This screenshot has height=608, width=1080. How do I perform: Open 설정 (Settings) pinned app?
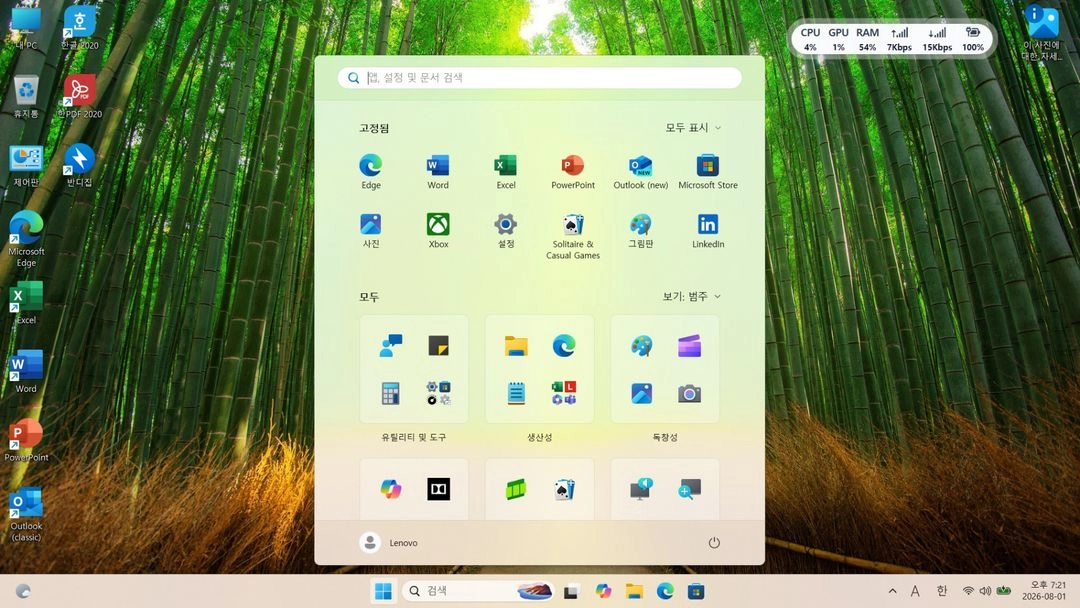(506, 231)
